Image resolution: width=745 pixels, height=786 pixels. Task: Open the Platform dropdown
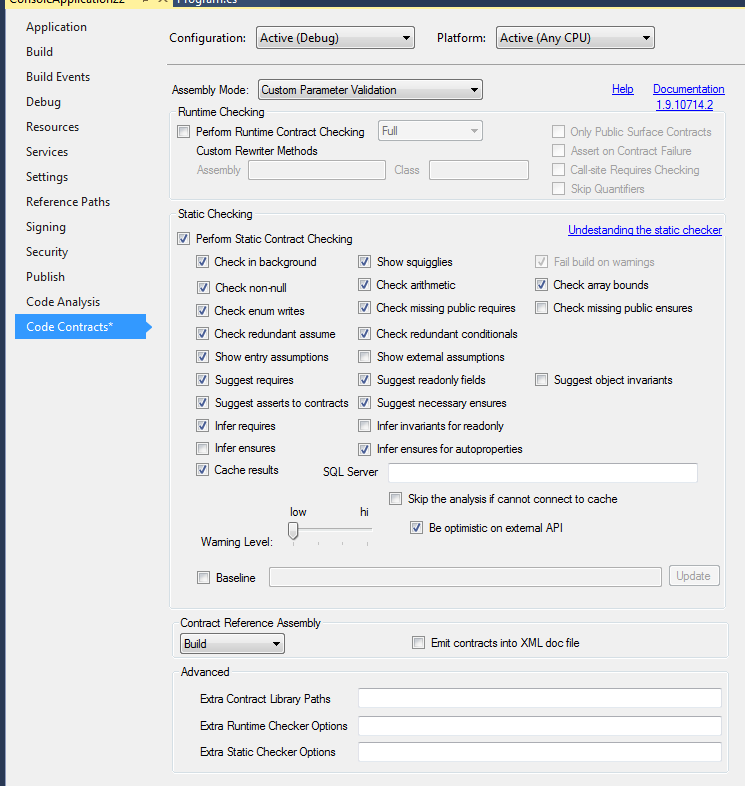[x=575, y=38]
